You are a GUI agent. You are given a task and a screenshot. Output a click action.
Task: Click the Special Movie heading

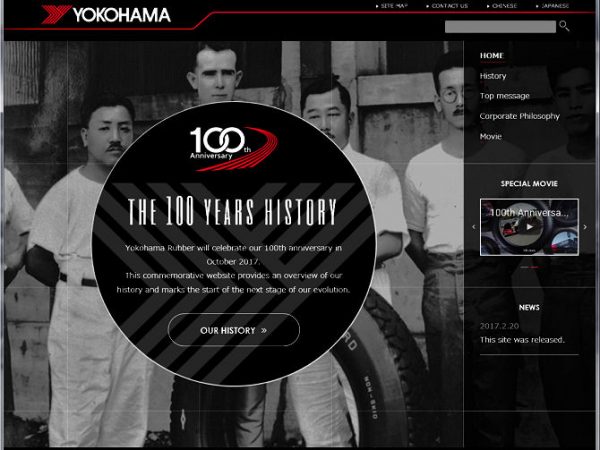[x=529, y=184]
